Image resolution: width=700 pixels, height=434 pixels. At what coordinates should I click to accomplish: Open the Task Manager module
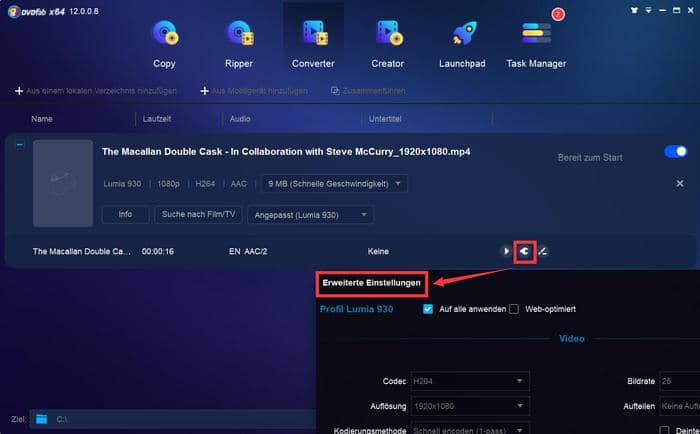536,44
